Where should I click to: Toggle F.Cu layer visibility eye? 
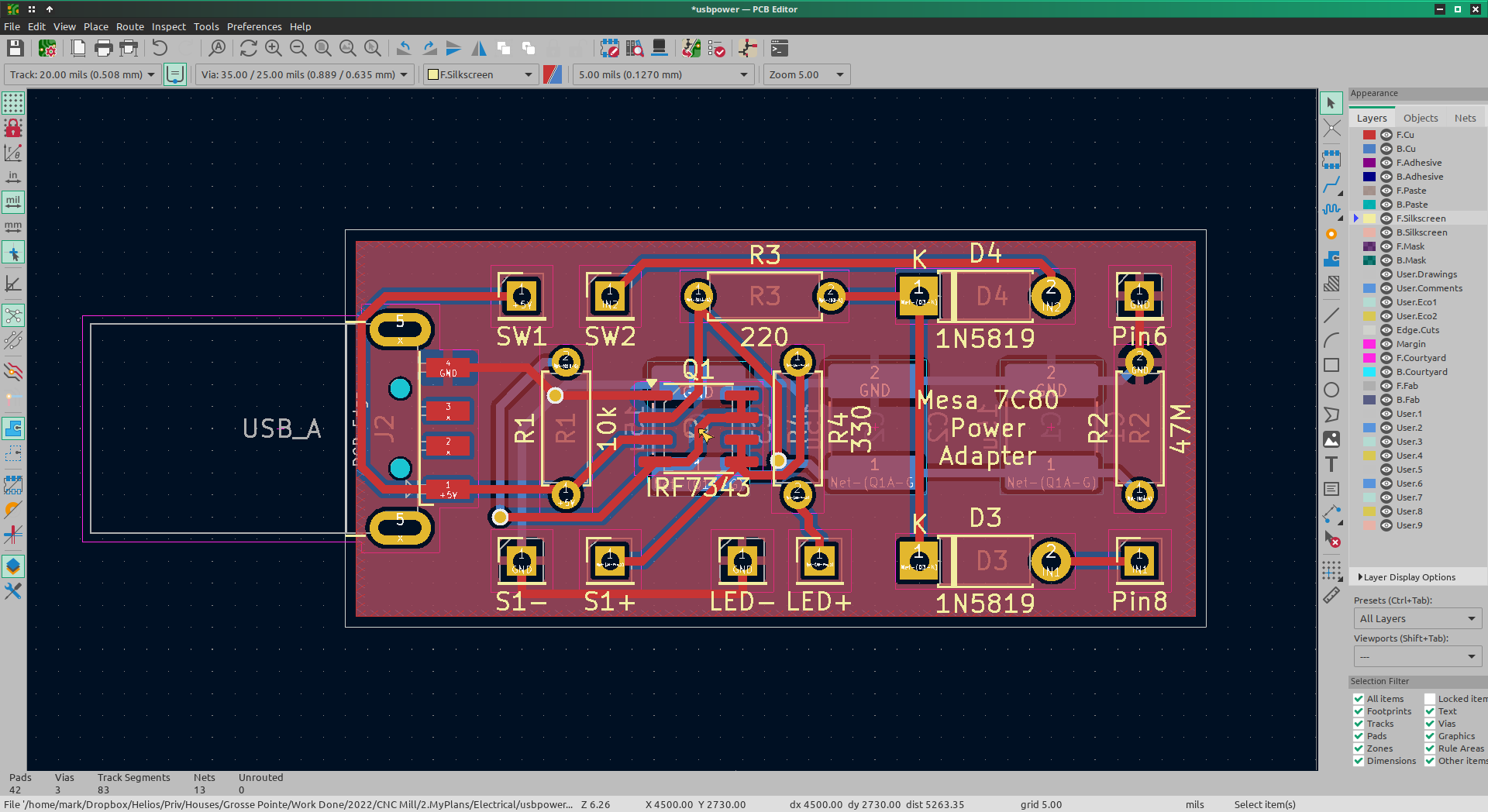1386,135
